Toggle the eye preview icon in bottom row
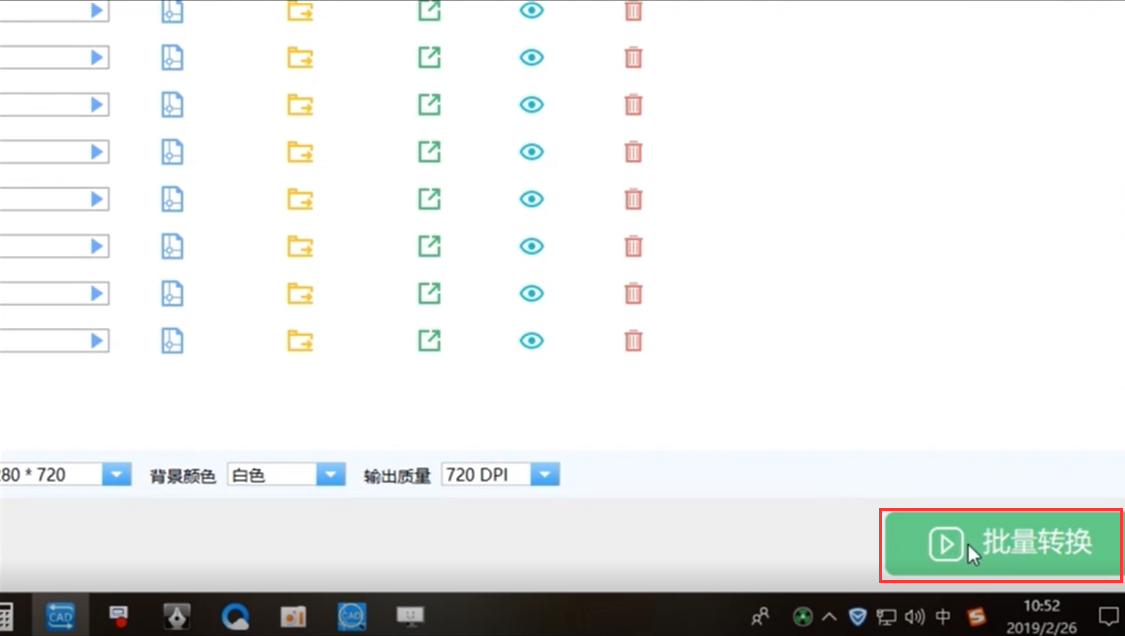 tap(532, 341)
